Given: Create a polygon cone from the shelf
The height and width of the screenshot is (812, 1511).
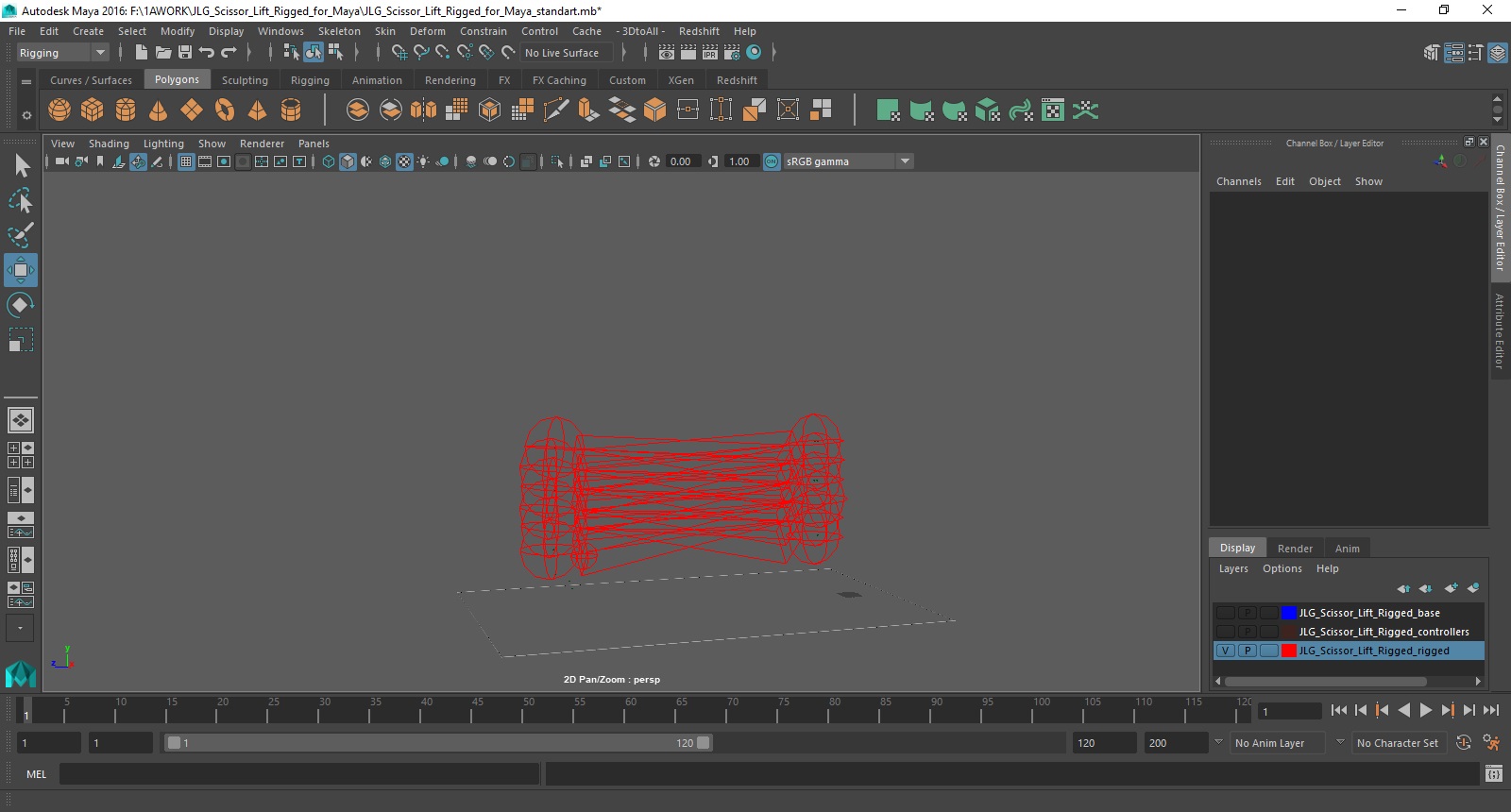Looking at the screenshot, I should 159,110.
